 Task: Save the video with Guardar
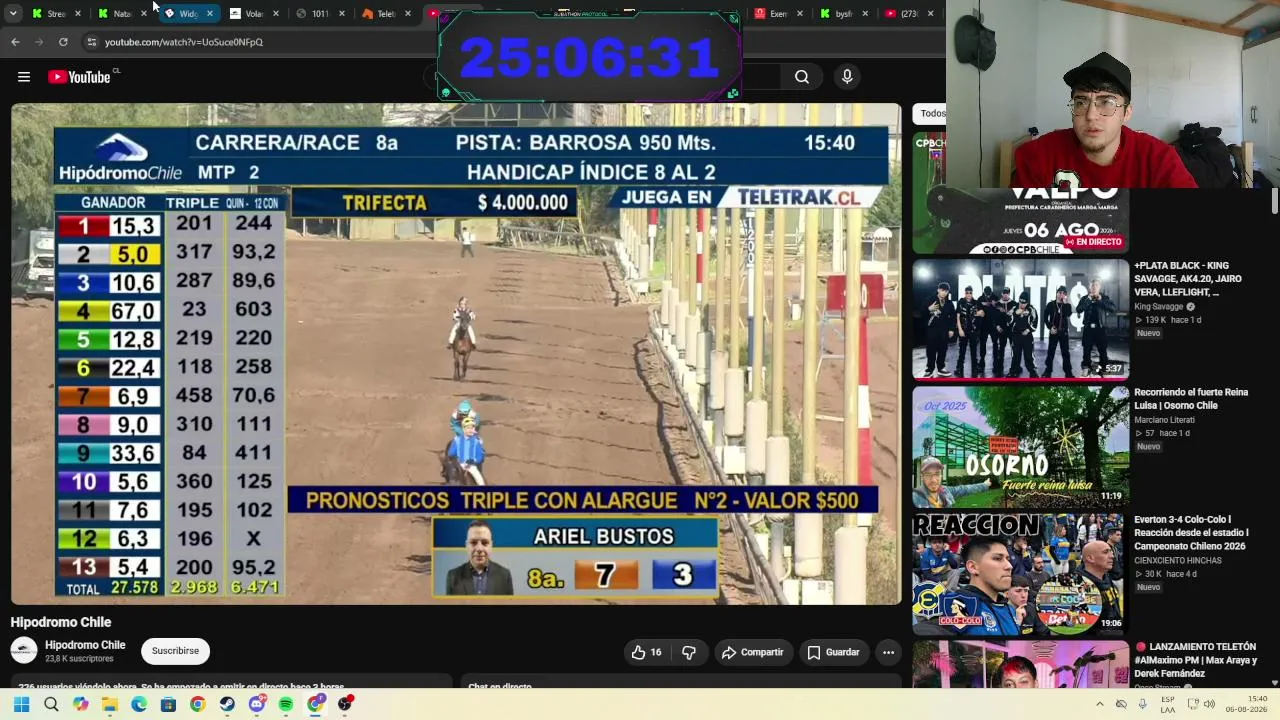point(834,652)
